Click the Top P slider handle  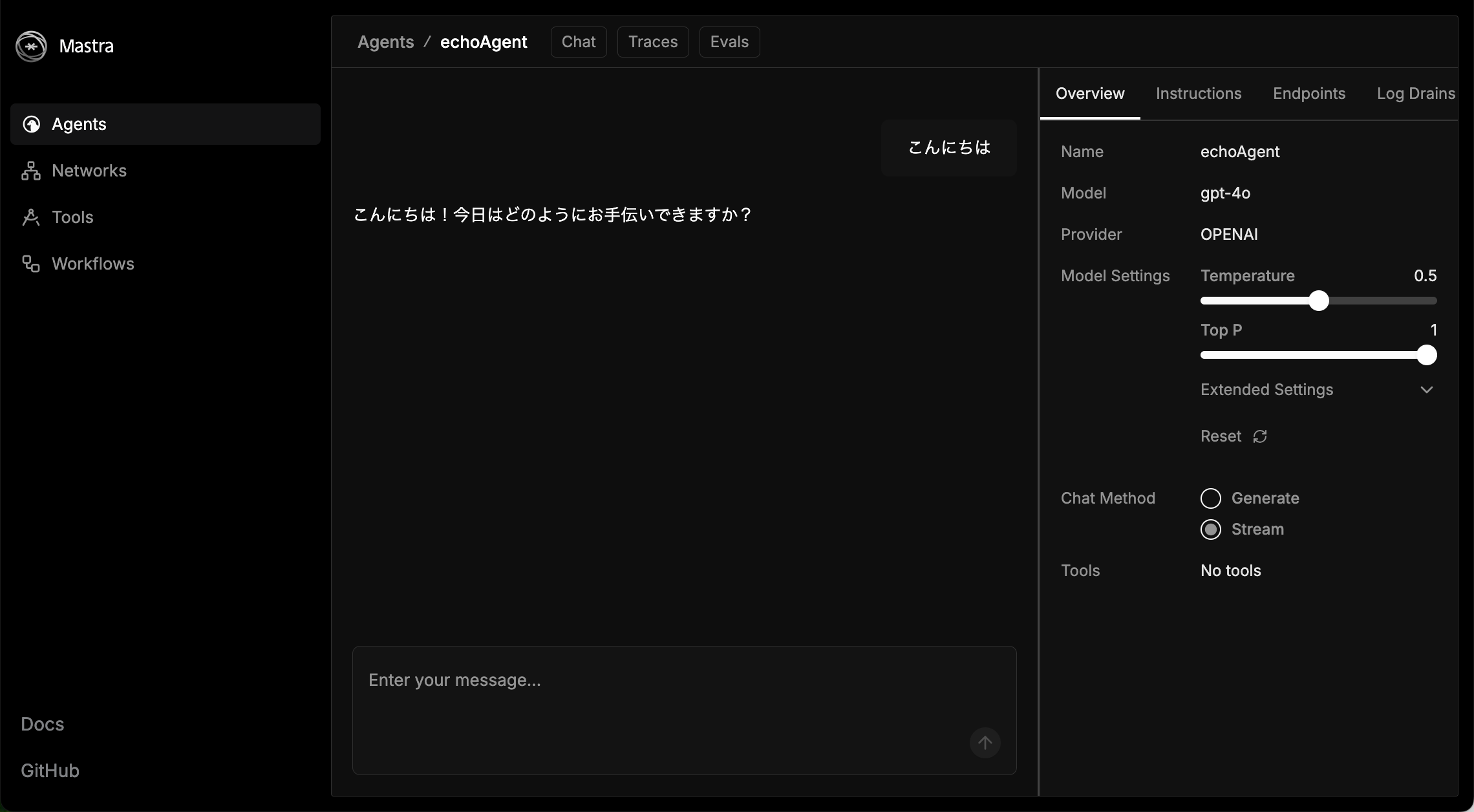coord(1426,355)
